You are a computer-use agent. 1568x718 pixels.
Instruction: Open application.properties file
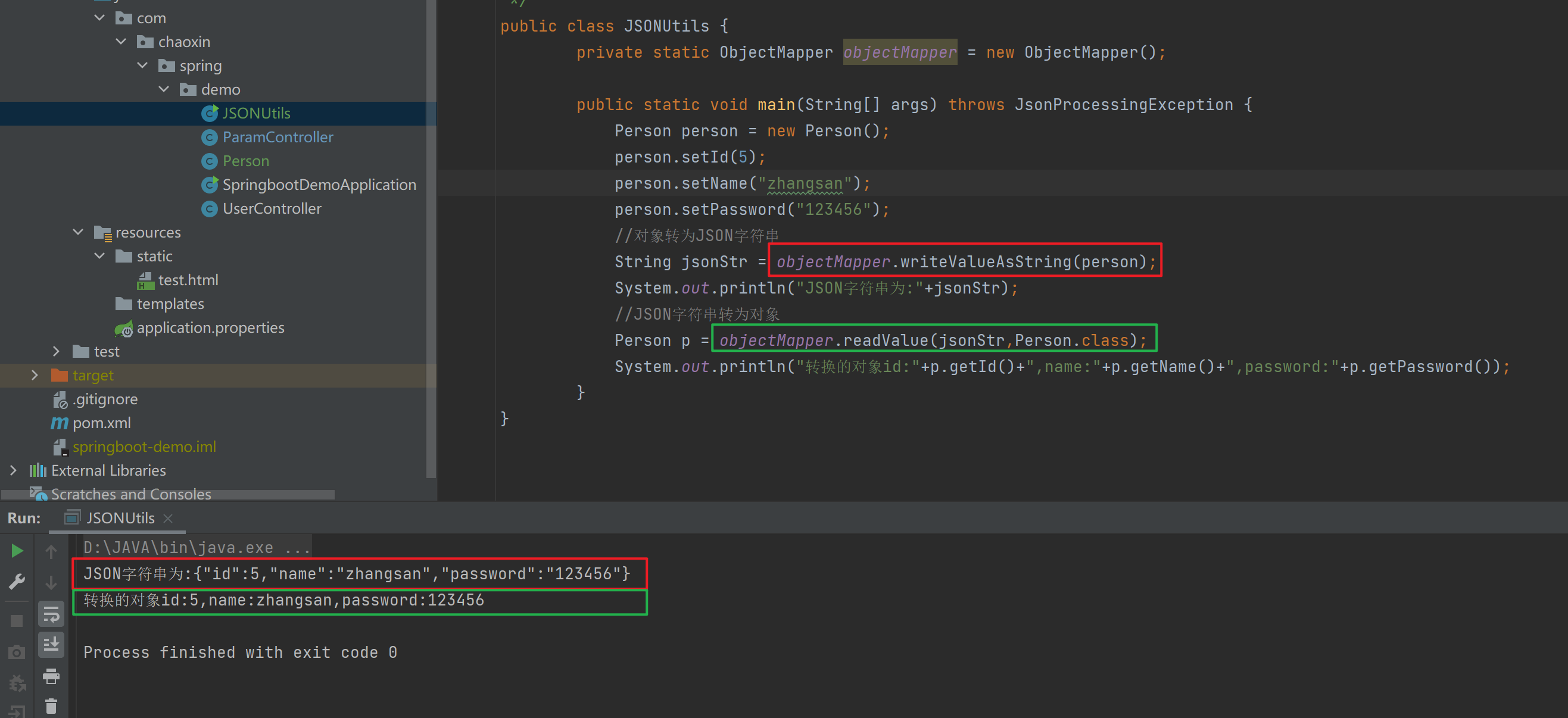point(210,328)
